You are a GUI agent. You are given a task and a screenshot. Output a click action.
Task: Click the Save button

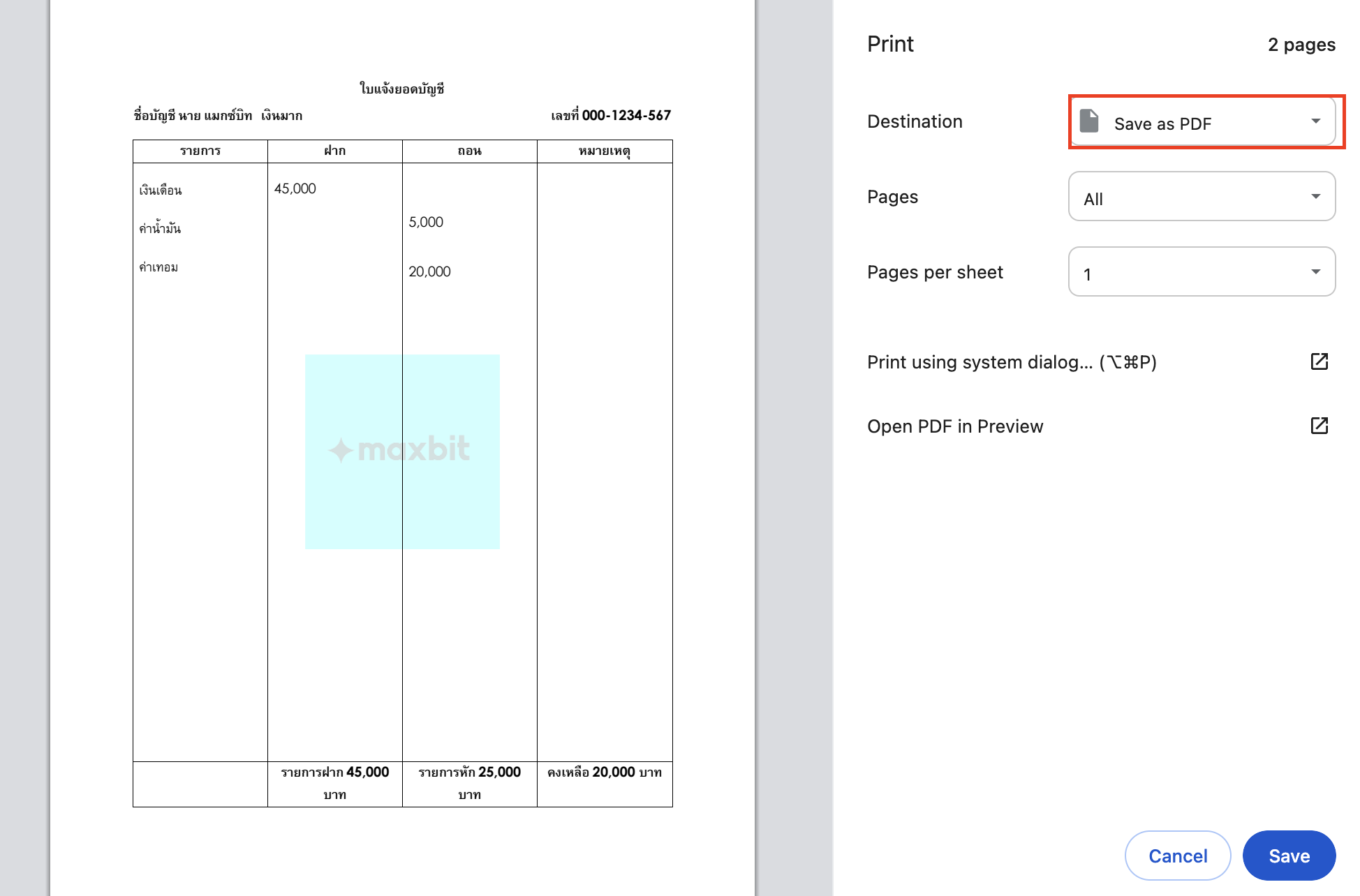click(x=1289, y=856)
